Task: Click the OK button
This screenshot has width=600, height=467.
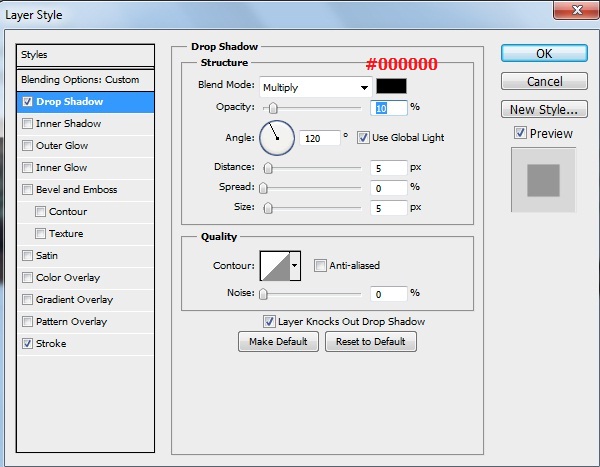Action: point(543,53)
